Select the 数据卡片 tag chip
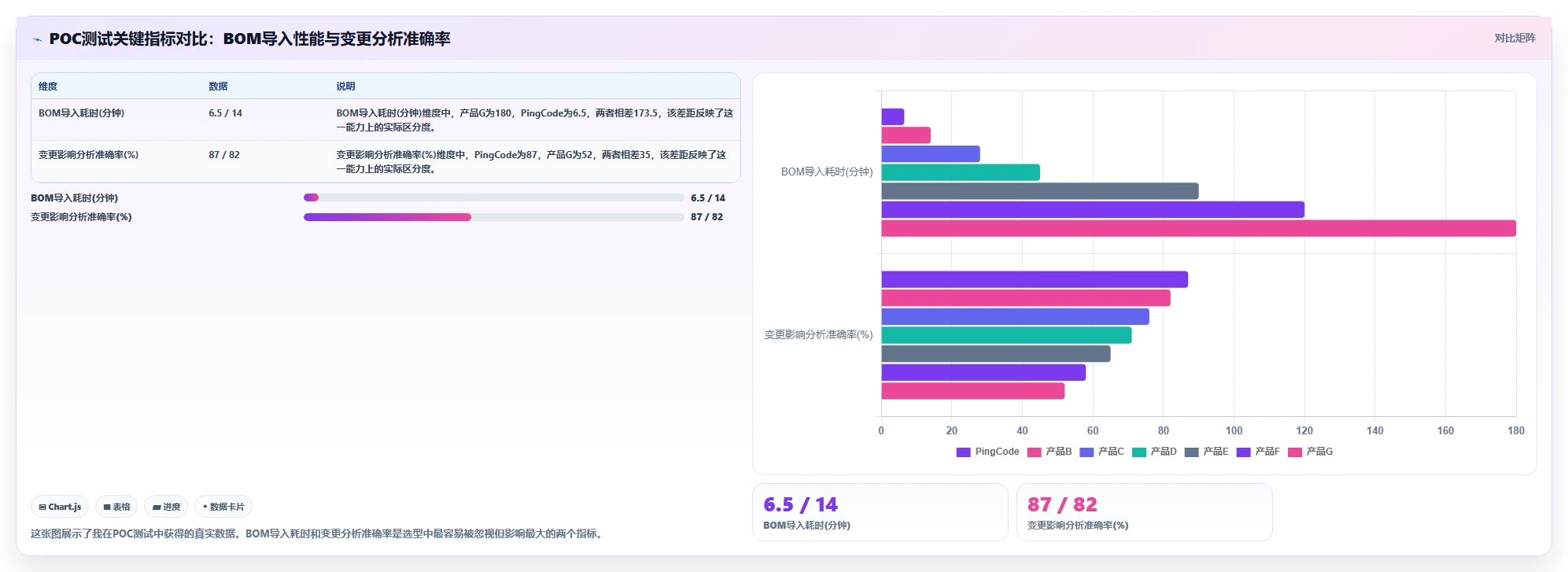1568x572 pixels. coord(223,507)
